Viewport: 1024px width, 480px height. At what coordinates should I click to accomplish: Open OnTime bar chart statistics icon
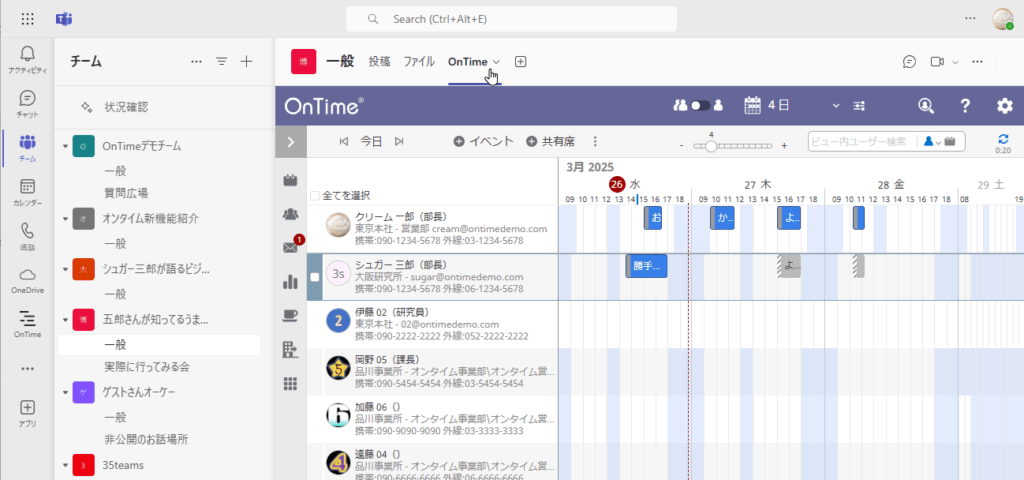coord(291,281)
